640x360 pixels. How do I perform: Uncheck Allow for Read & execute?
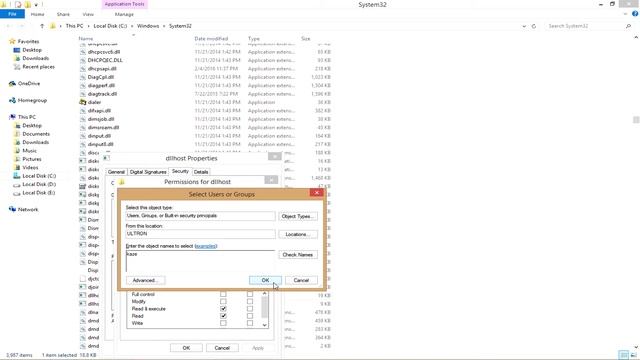click(223, 309)
